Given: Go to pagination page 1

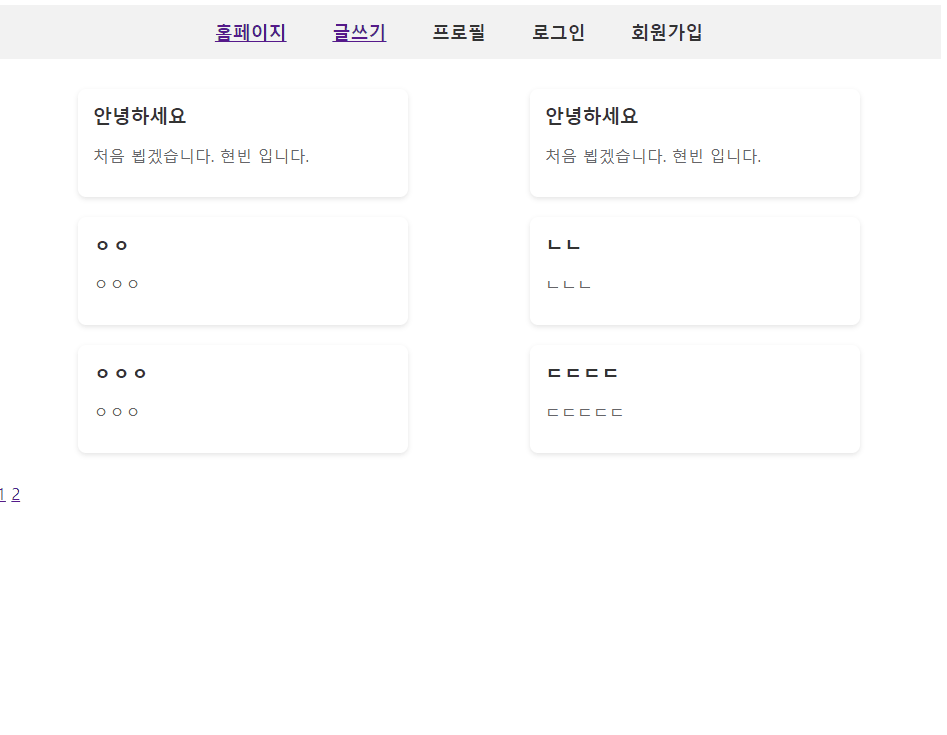Looking at the screenshot, I should click(x=2, y=495).
